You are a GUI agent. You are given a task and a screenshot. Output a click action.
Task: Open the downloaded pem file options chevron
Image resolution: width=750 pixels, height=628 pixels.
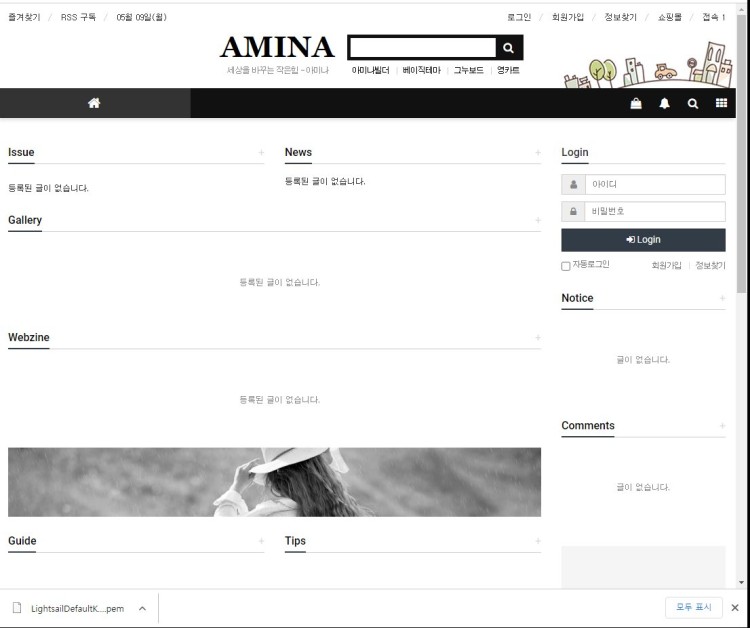pyautogui.click(x=142, y=608)
